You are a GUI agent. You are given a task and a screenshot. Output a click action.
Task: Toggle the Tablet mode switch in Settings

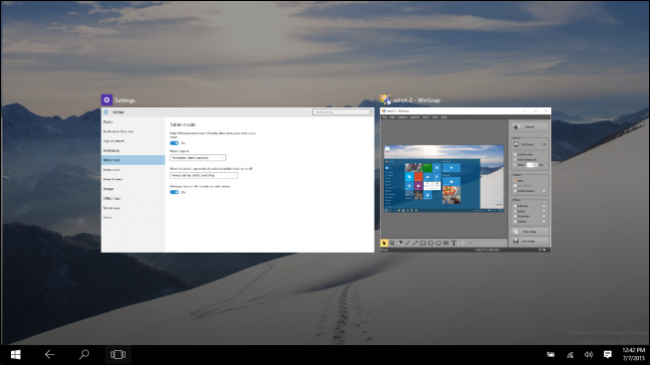tap(174, 143)
